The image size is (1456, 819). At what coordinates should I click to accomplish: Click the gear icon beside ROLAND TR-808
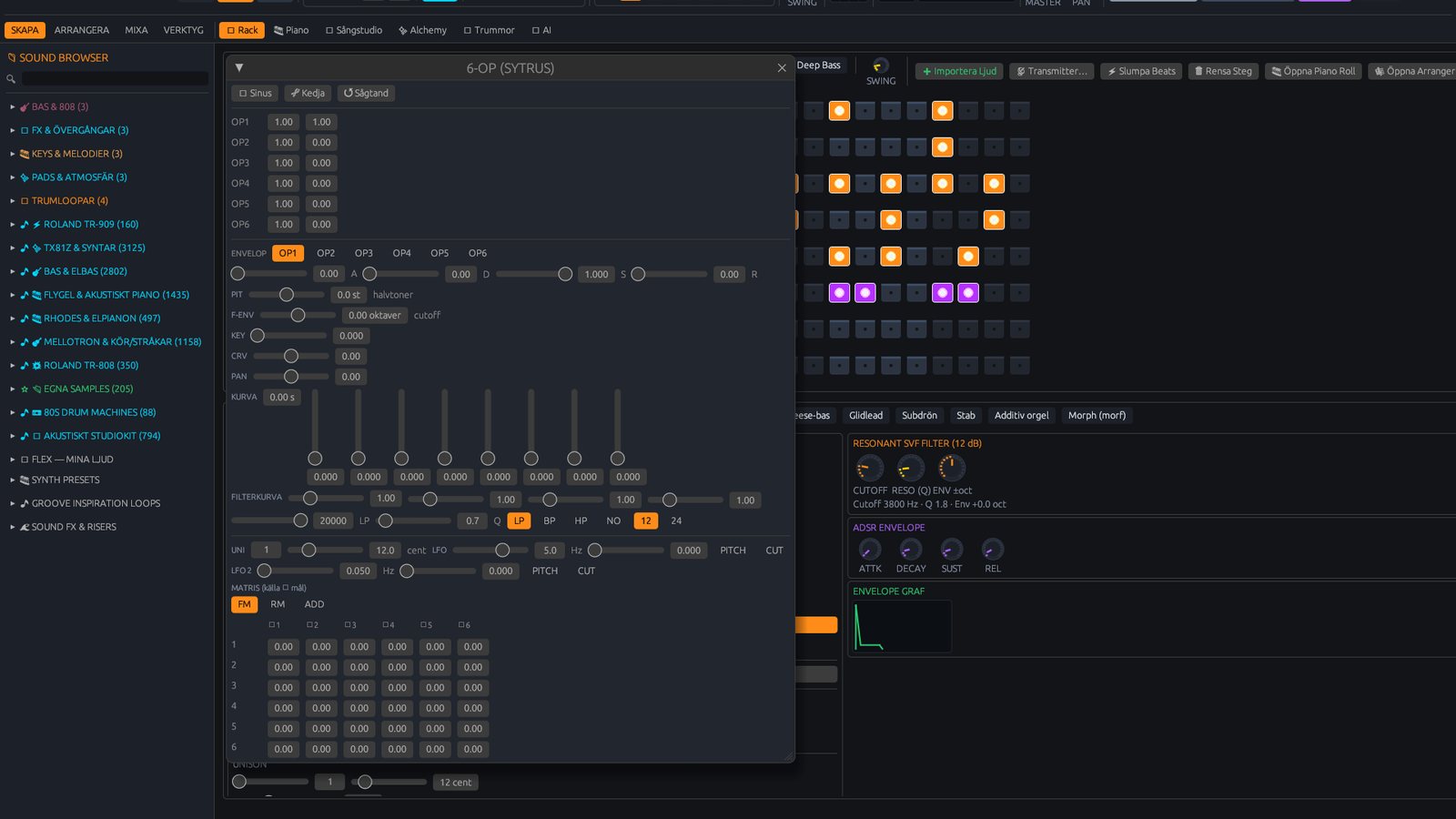(36, 365)
